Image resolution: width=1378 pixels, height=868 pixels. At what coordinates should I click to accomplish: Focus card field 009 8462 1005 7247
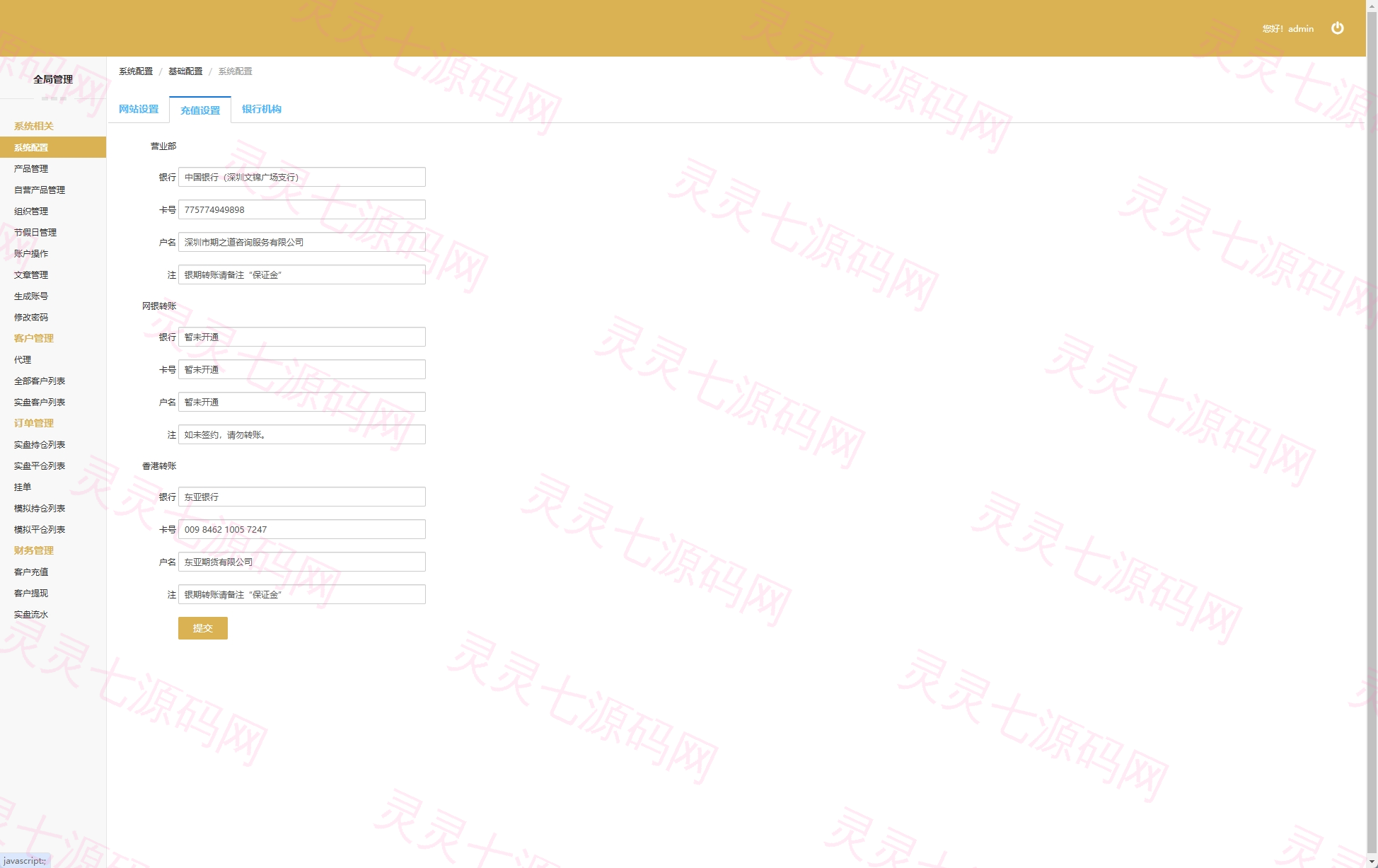point(302,529)
